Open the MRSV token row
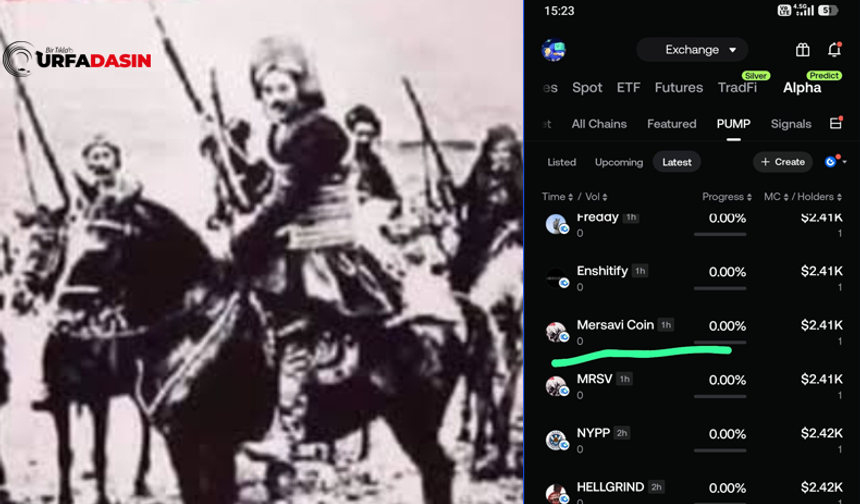This screenshot has width=860, height=504. click(x=692, y=386)
